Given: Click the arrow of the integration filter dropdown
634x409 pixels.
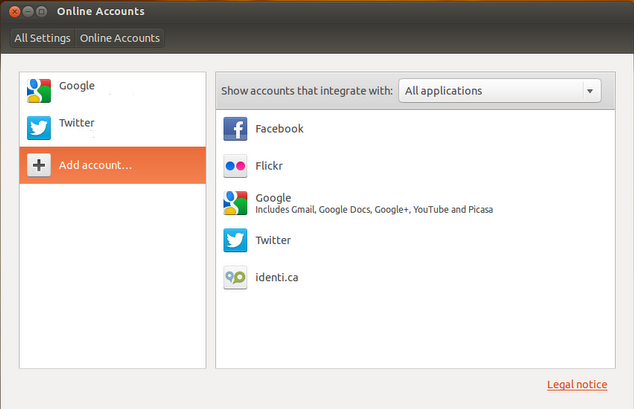Looking at the screenshot, I should [x=590, y=91].
